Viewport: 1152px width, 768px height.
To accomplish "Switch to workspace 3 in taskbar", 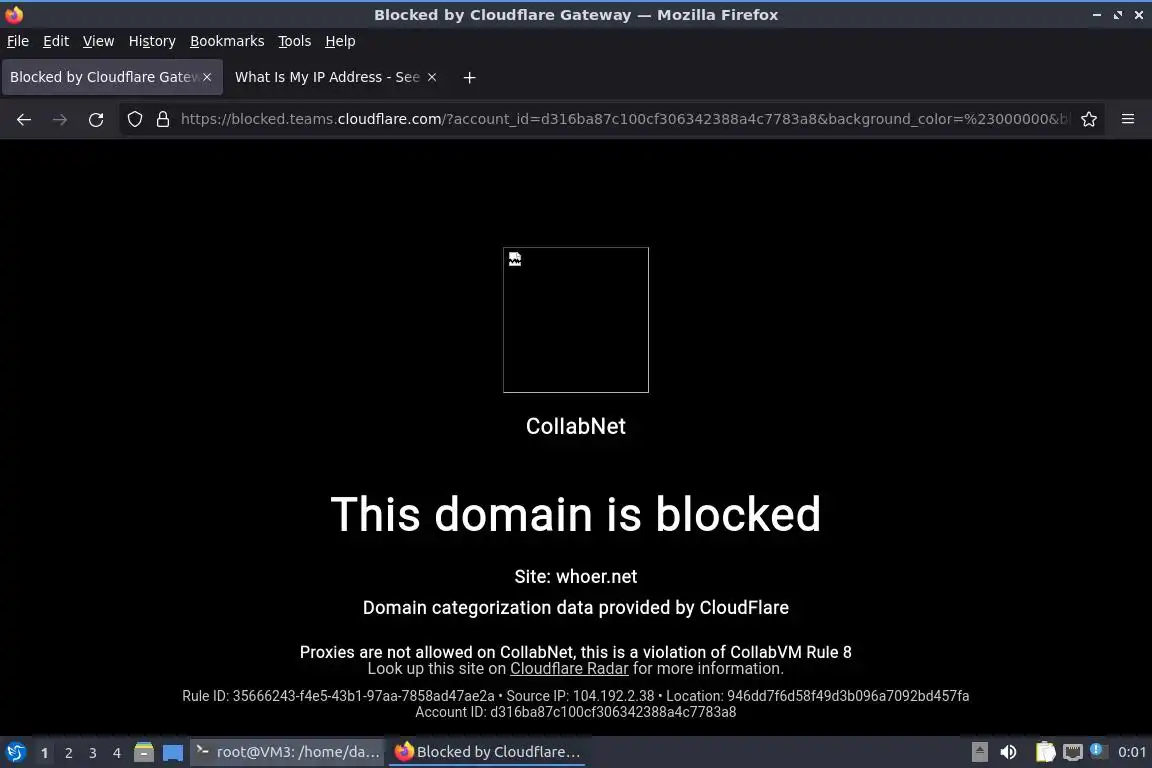I will 93,753.
